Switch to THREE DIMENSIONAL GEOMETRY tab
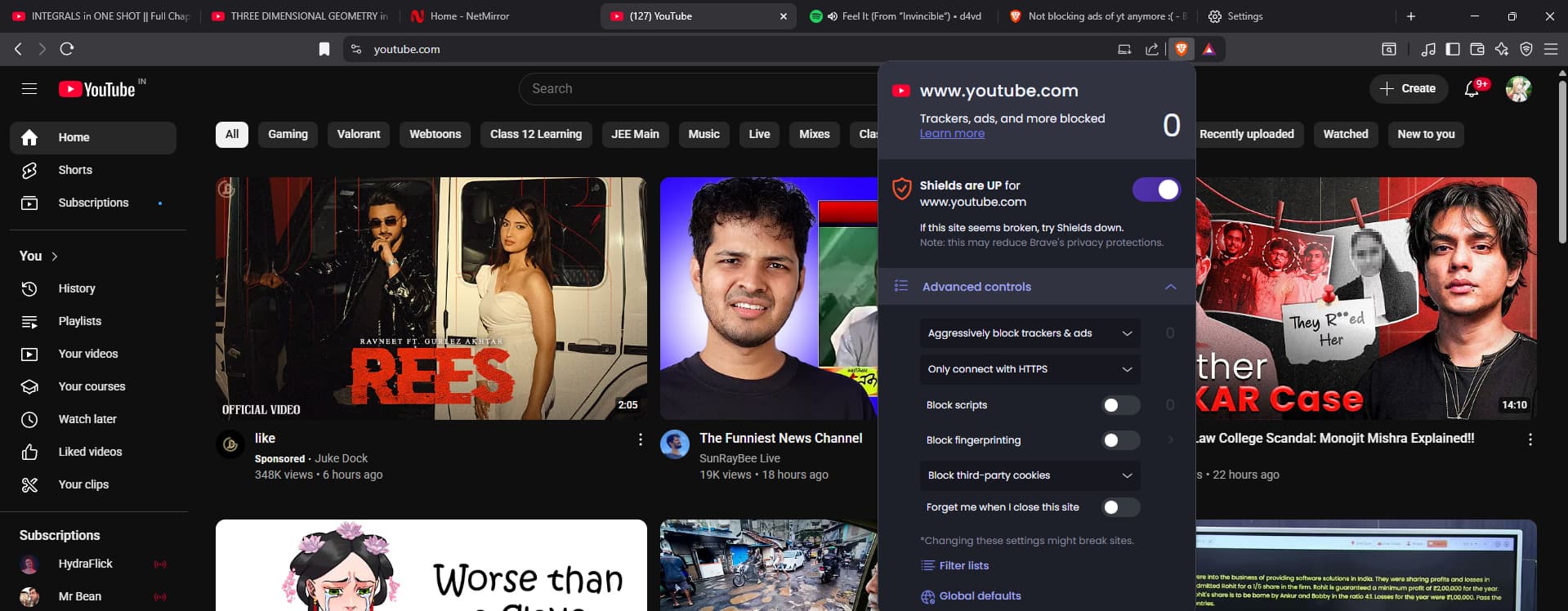1568x611 pixels. pyautogui.click(x=300, y=16)
